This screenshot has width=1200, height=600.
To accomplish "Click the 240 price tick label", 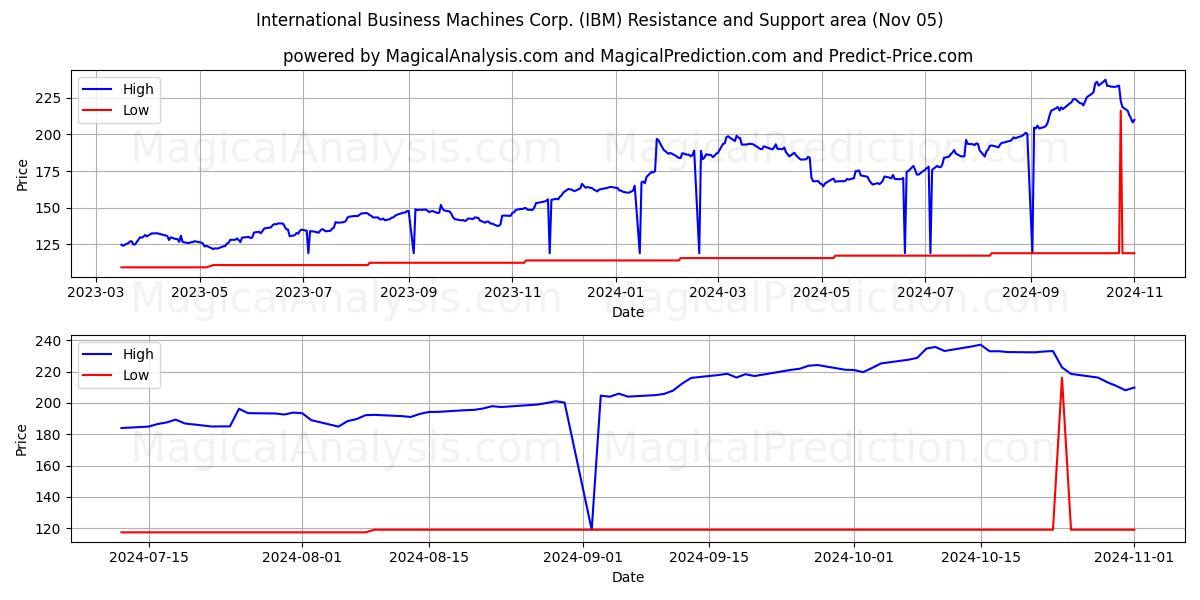I will [x=50, y=341].
